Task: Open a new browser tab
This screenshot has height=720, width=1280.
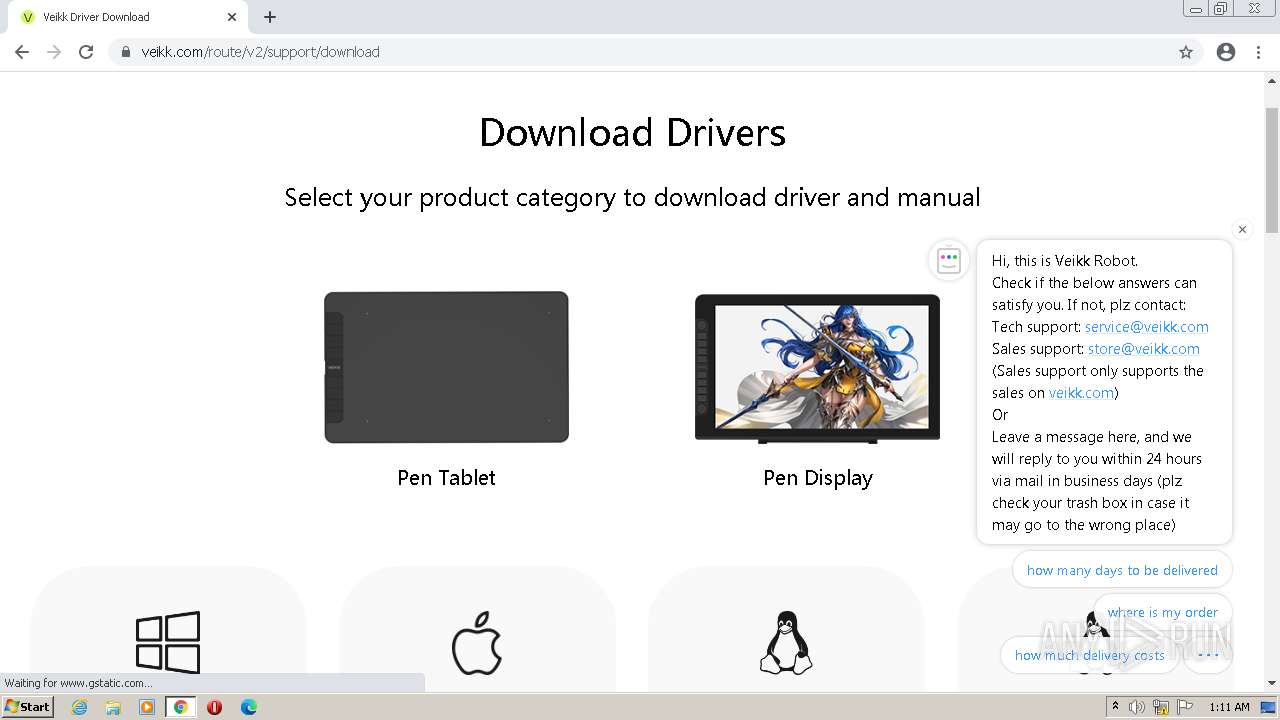Action: (270, 17)
